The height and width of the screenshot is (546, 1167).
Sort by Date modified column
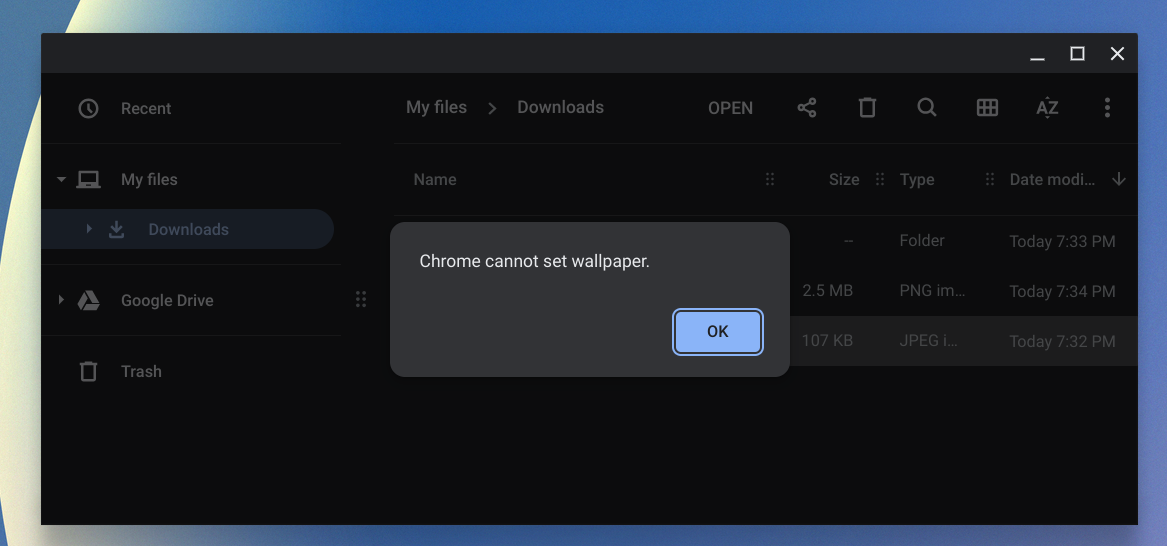click(x=1052, y=179)
